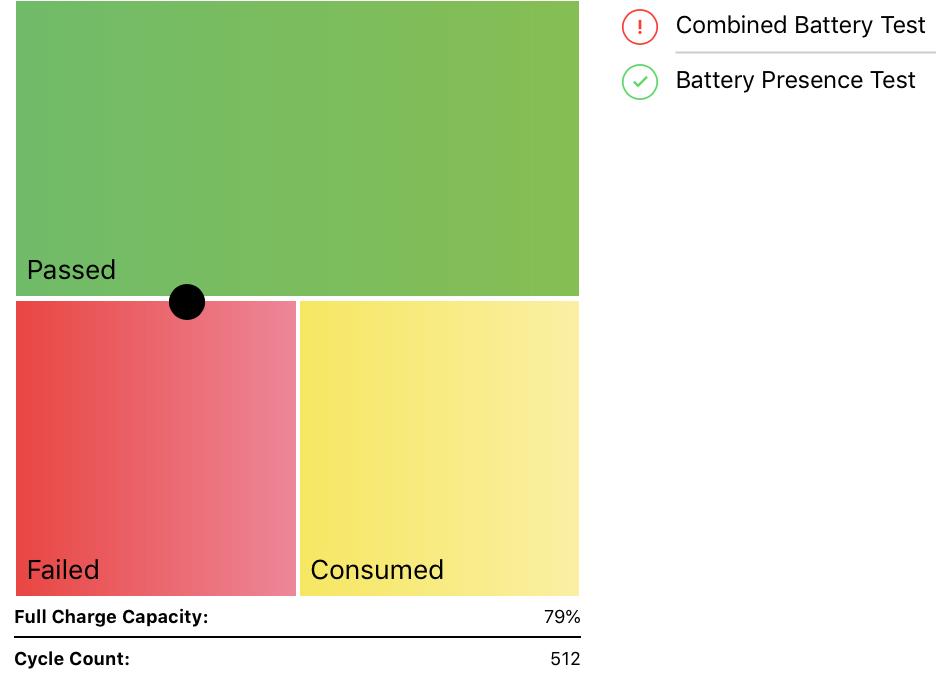Click the separator line above Cycle Count

pyautogui.click(x=297, y=637)
